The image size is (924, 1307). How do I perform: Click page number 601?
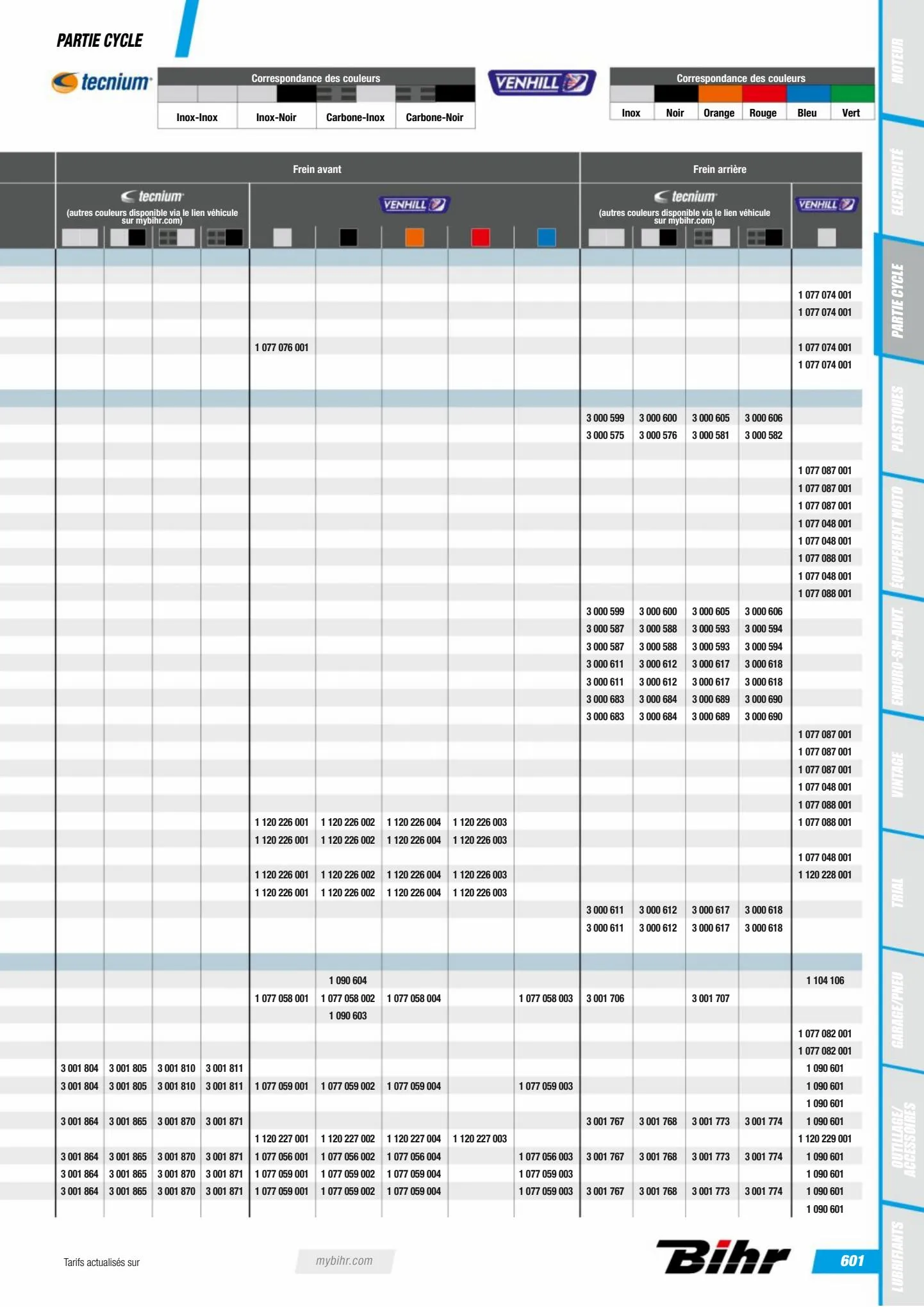click(x=852, y=1261)
